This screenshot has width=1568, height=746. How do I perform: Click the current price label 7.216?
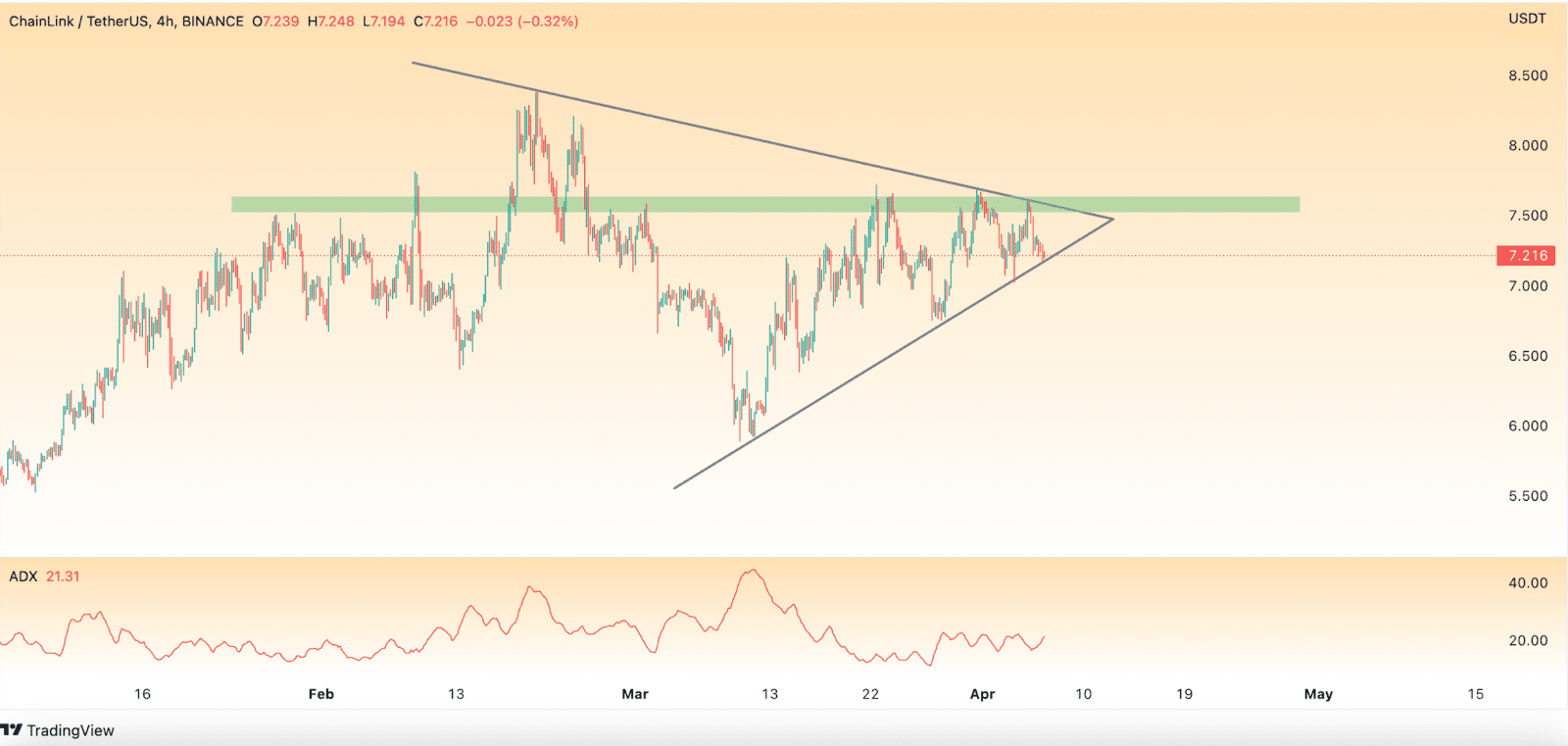1526,256
